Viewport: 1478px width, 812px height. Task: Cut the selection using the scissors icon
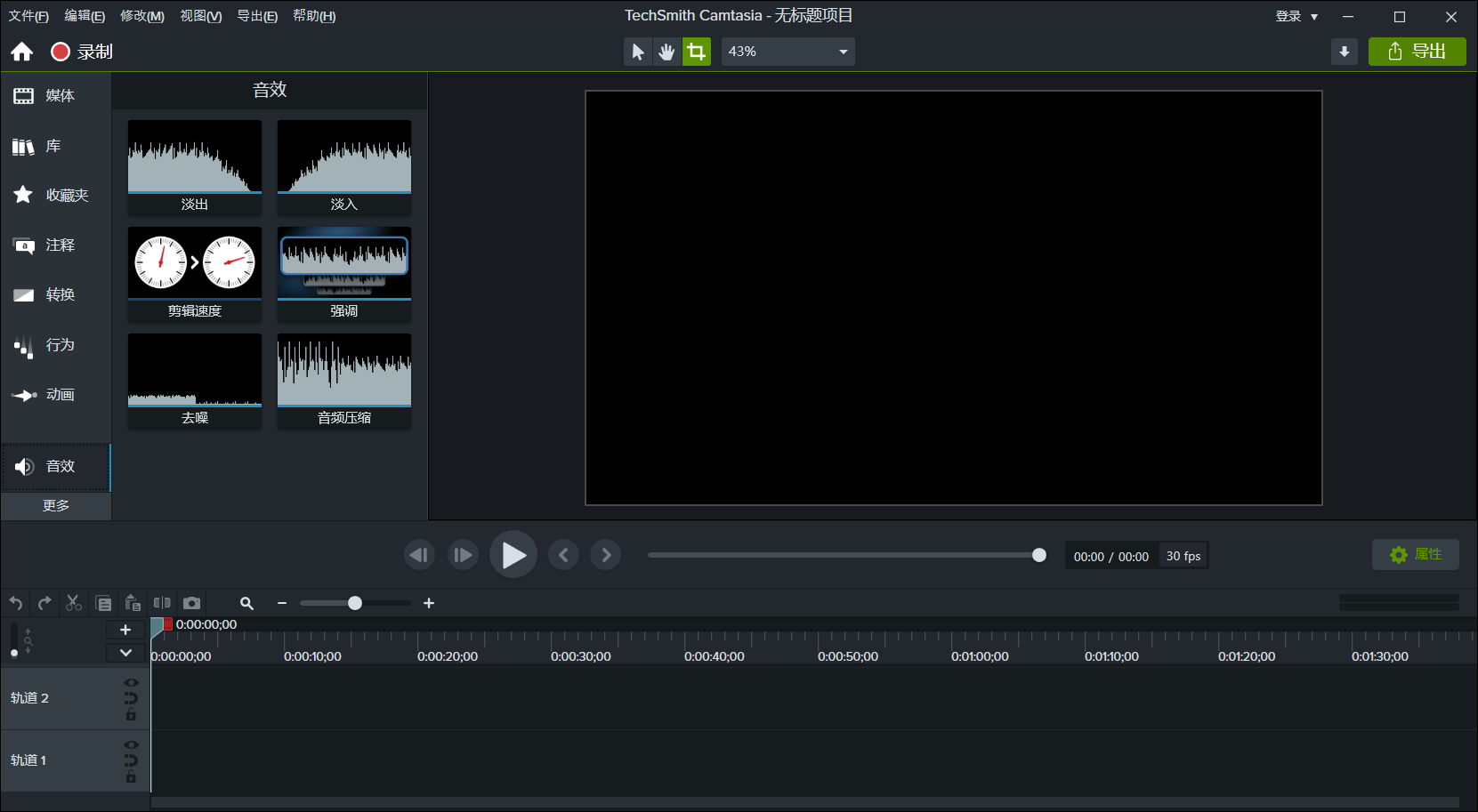[x=74, y=602]
